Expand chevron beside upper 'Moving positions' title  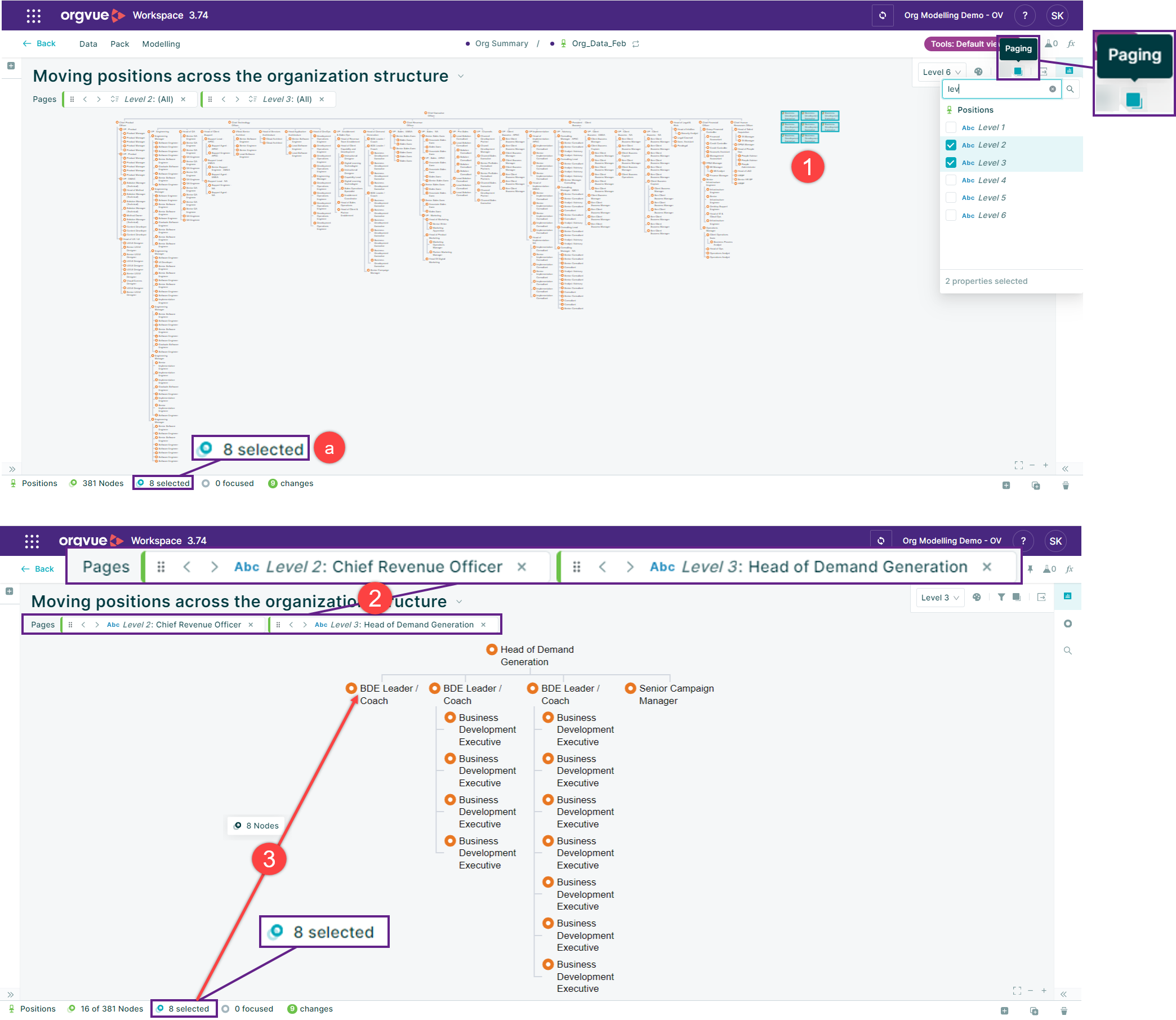point(461,76)
